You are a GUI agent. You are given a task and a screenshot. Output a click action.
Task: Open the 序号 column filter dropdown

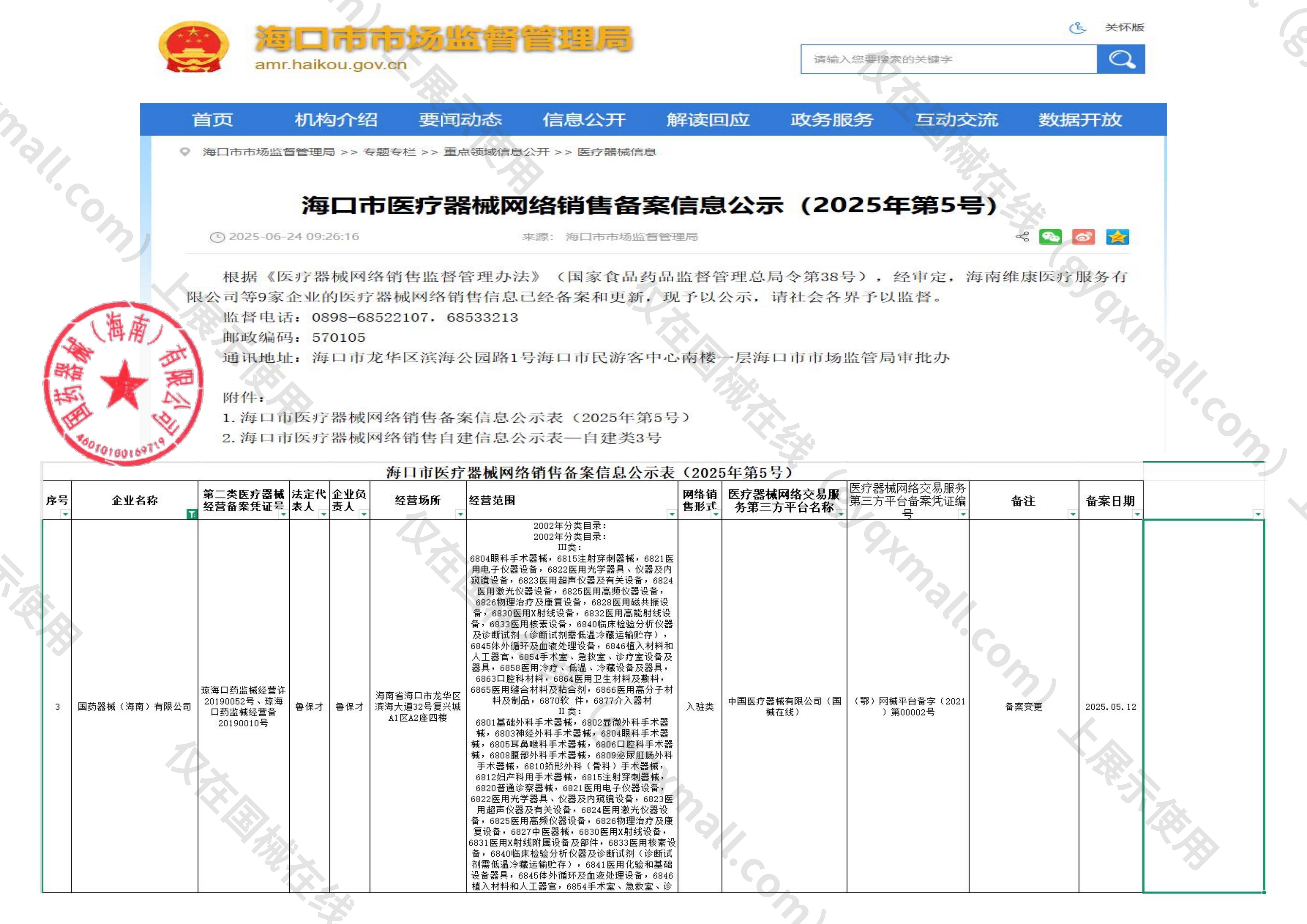point(65,514)
